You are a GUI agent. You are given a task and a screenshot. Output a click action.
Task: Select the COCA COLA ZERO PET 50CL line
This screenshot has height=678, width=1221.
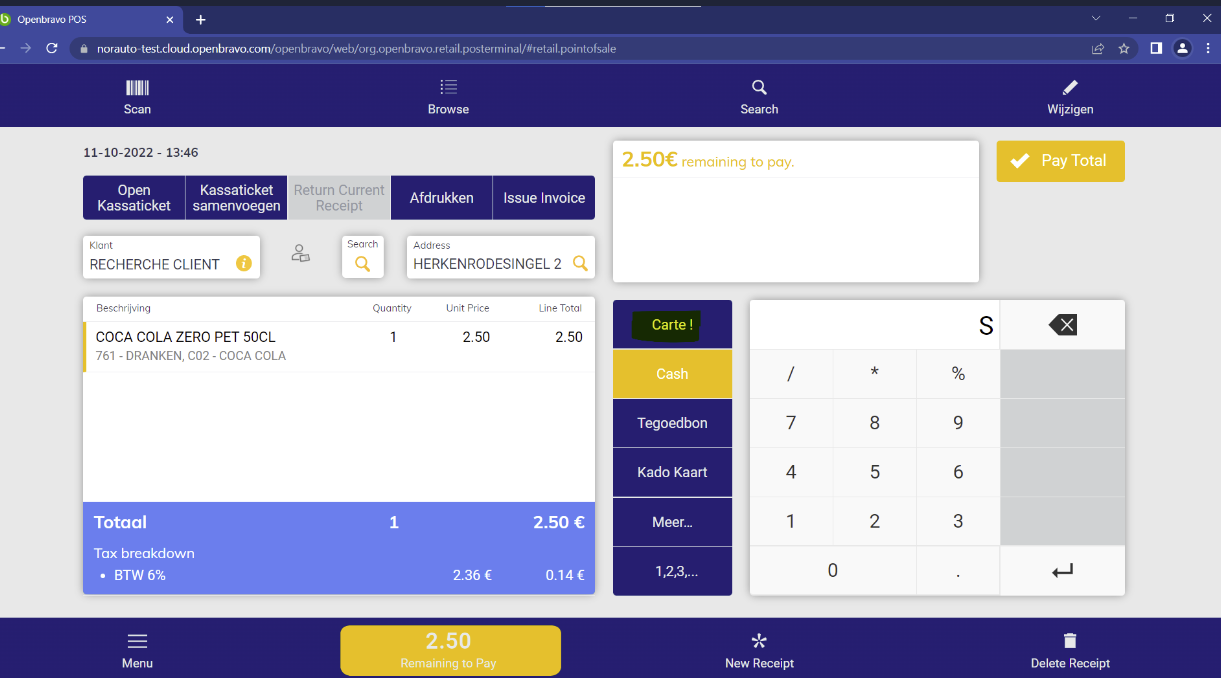click(x=339, y=346)
